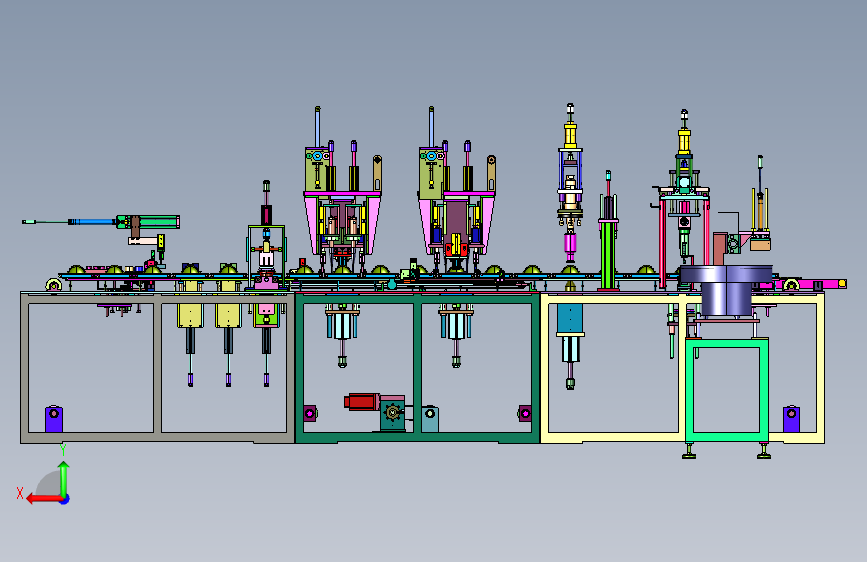Click the green Y axis arrow of triad
Viewport: 867px width, 562px height.
[x=64, y=478]
